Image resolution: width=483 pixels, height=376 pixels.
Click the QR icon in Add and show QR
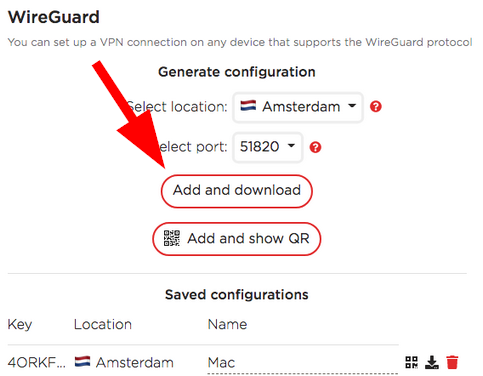pyautogui.click(x=172, y=238)
